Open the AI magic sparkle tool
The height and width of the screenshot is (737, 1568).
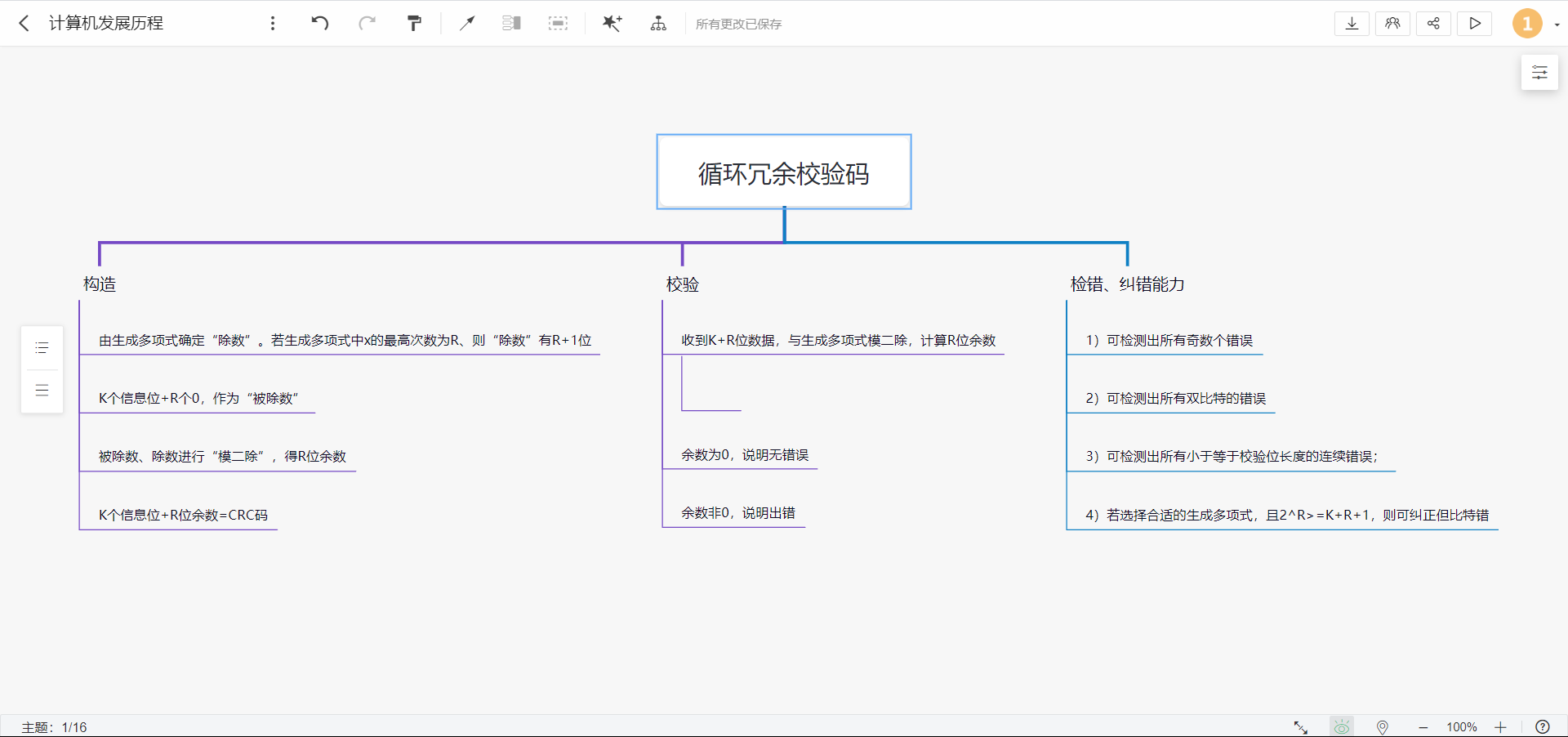[x=612, y=23]
